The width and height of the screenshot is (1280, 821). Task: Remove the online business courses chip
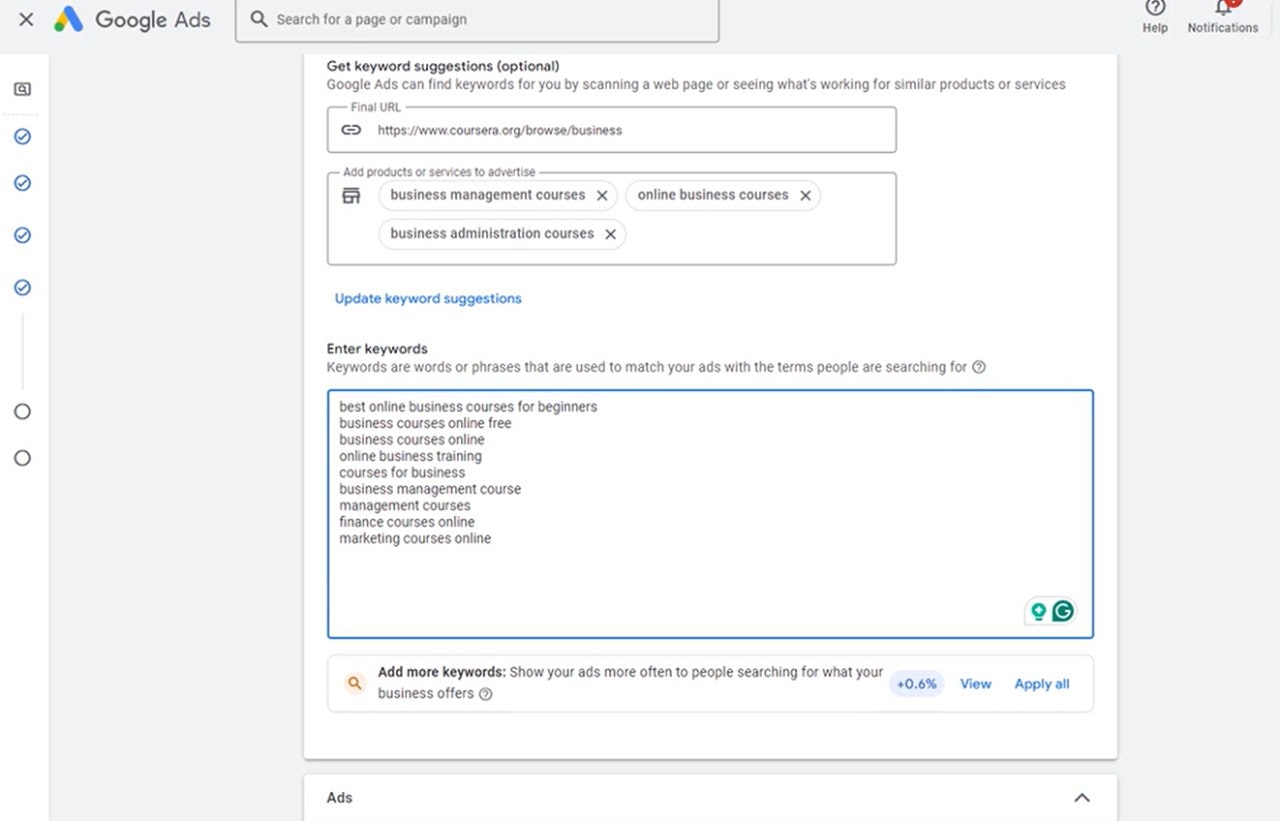(x=805, y=196)
